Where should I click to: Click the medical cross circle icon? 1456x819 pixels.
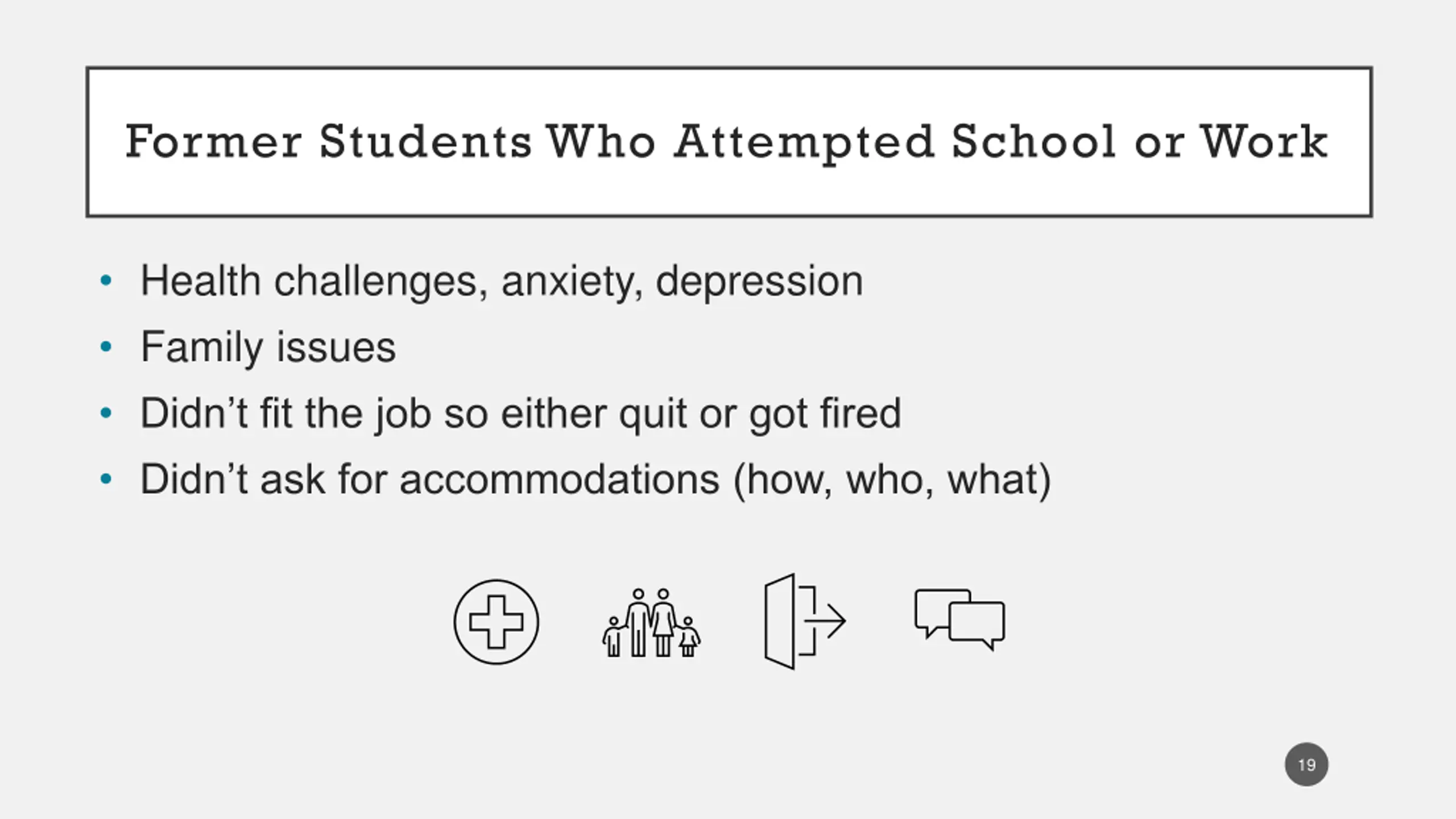click(x=496, y=622)
